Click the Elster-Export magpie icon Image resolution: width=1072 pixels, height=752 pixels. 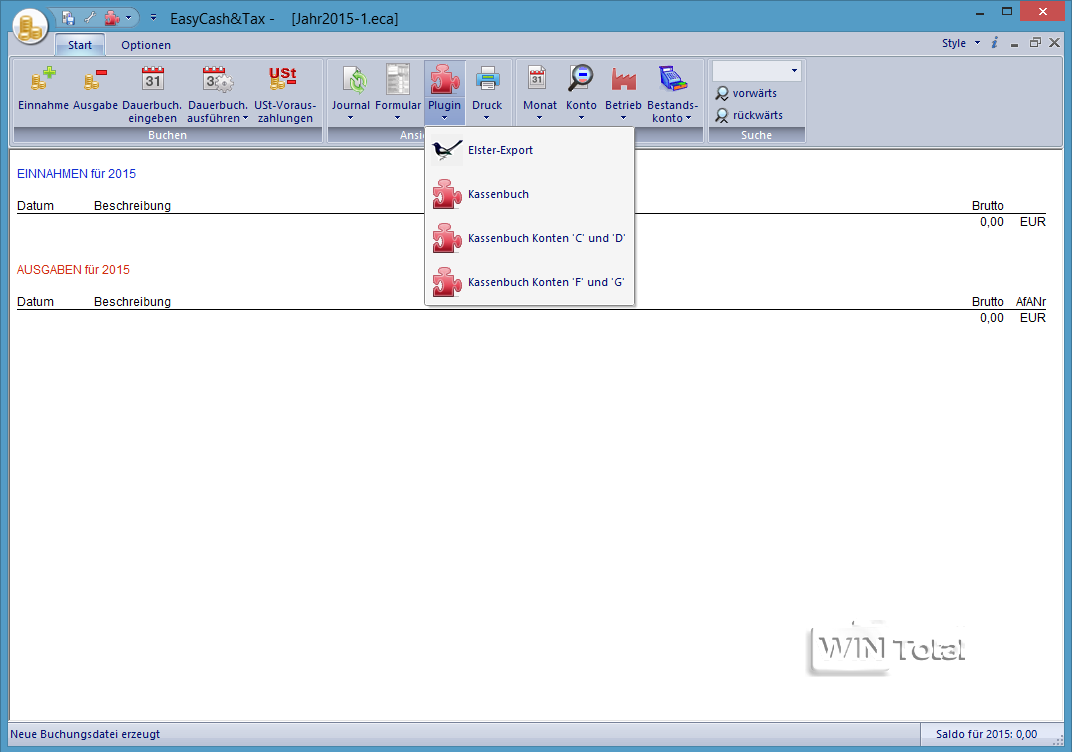pyautogui.click(x=447, y=150)
